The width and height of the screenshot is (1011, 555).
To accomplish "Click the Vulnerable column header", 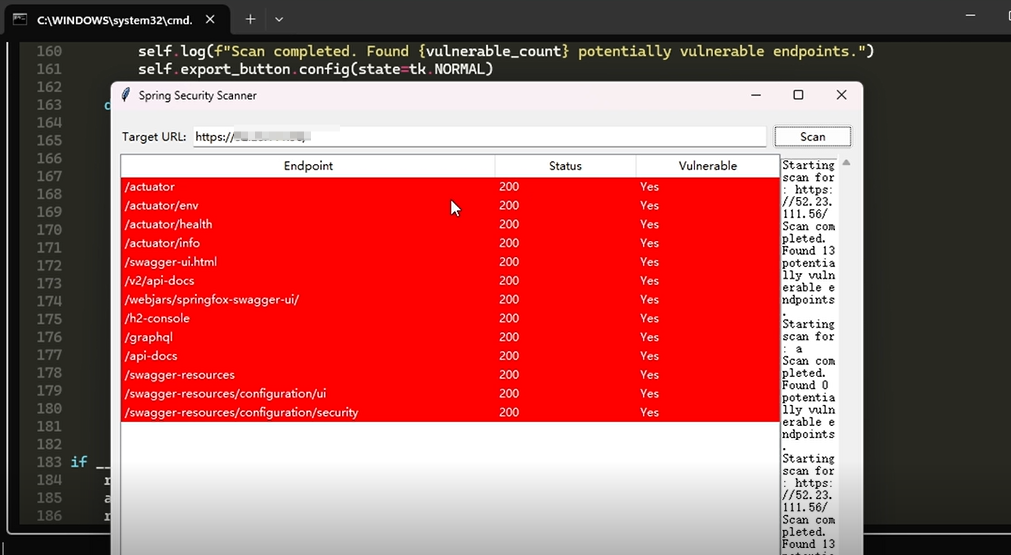I will (707, 166).
